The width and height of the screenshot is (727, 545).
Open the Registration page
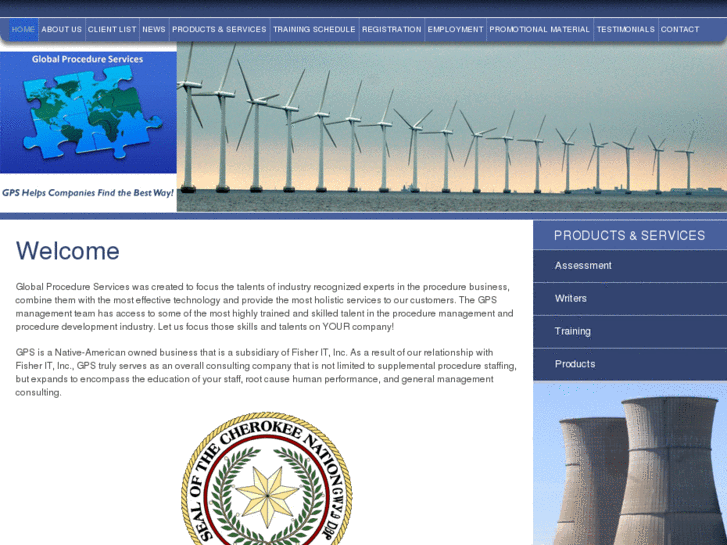click(x=392, y=29)
